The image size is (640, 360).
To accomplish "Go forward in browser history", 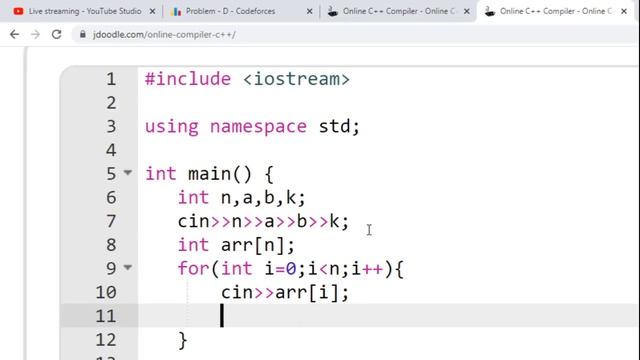I will point(36,35).
